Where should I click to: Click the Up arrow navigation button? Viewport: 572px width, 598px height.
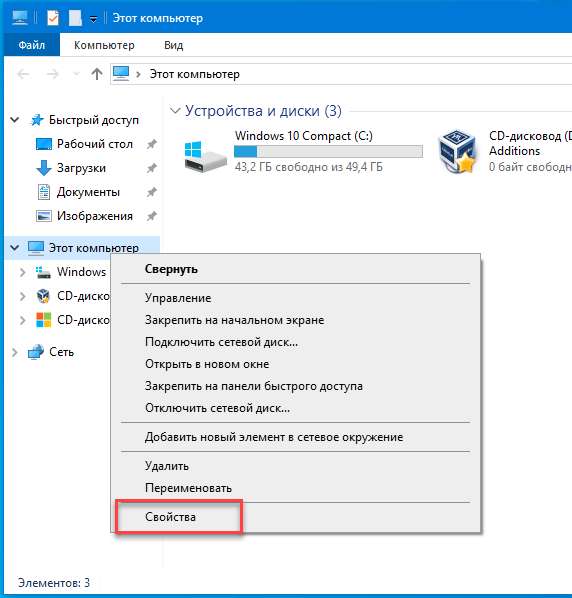coord(97,74)
